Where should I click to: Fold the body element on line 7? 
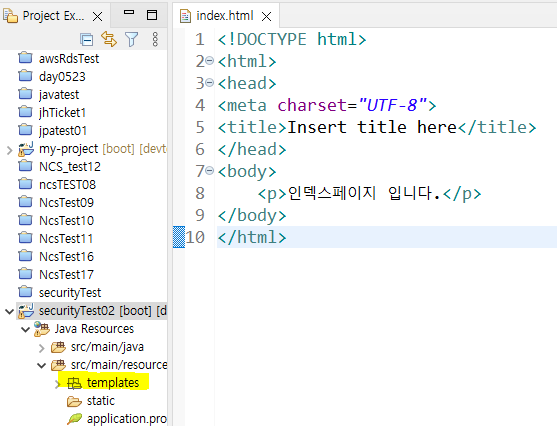(210, 171)
